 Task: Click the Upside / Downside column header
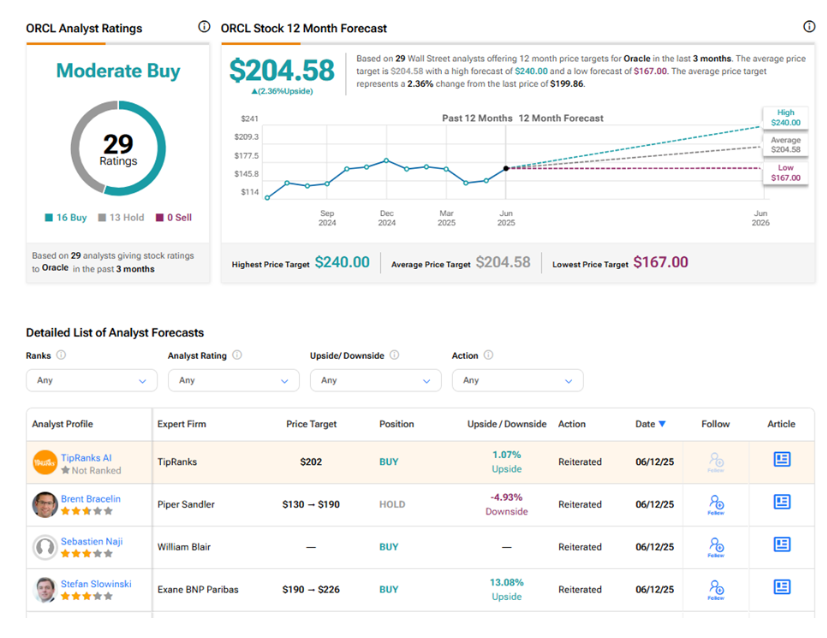507,424
